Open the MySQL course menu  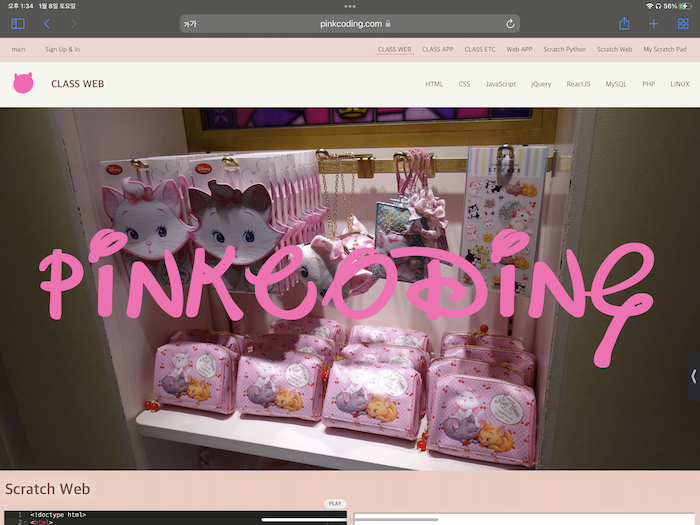click(x=616, y=84)
